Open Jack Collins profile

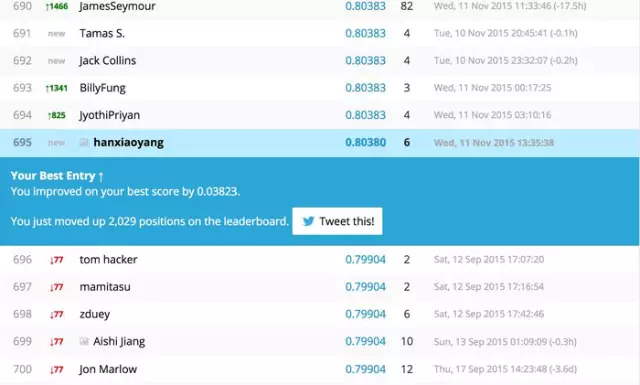click(108, 60)
